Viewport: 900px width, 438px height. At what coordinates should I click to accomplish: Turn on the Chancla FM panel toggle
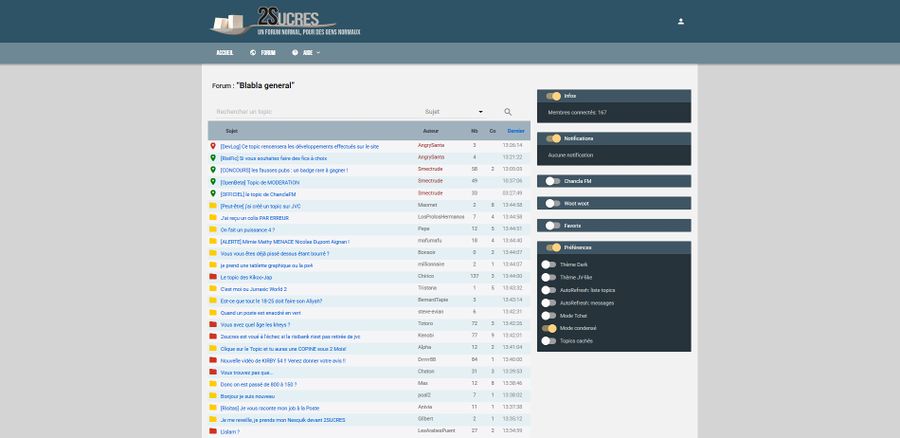(553, 180)
